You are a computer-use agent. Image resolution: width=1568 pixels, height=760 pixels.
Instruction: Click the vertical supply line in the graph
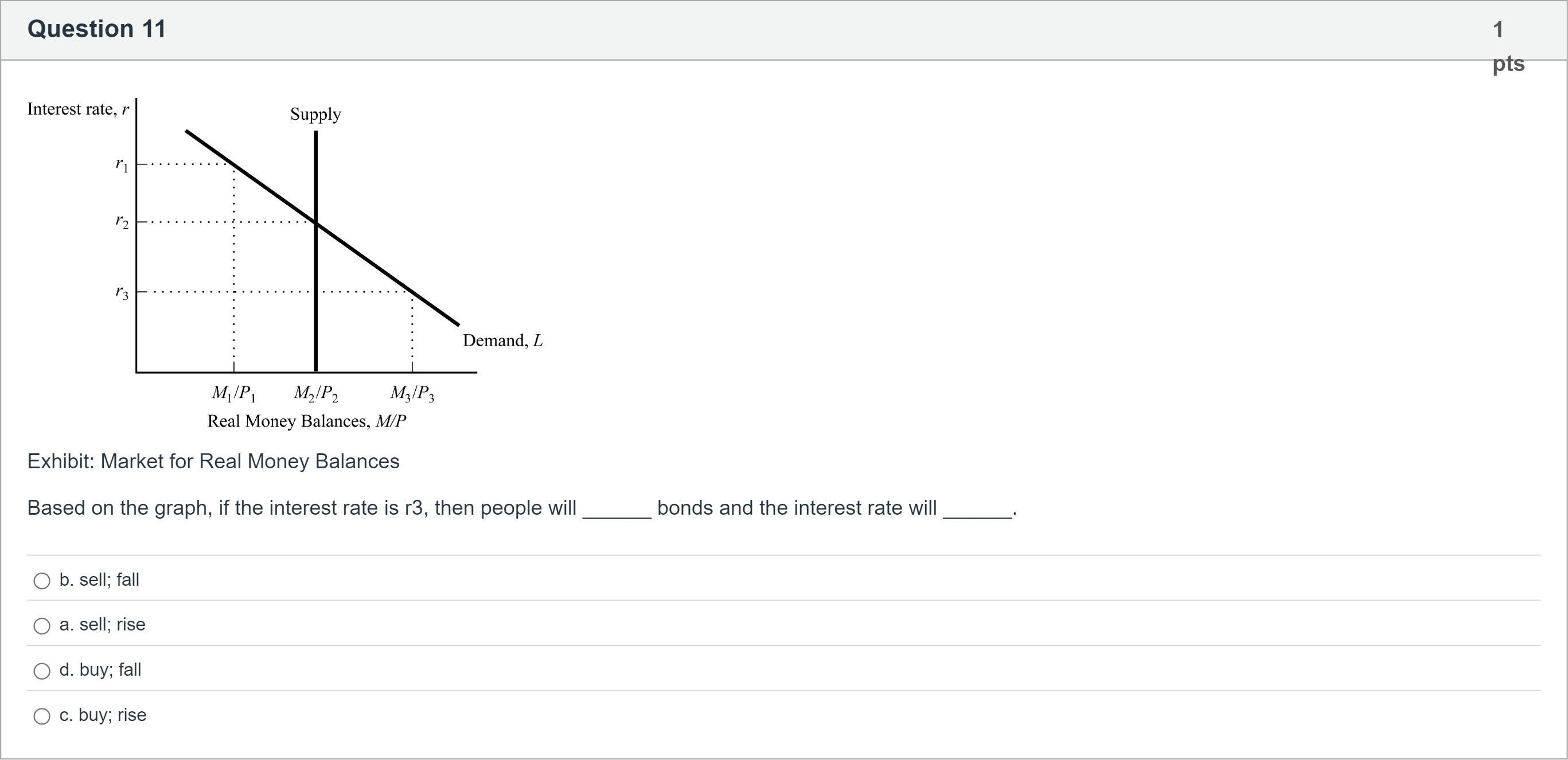click(316, 304)
